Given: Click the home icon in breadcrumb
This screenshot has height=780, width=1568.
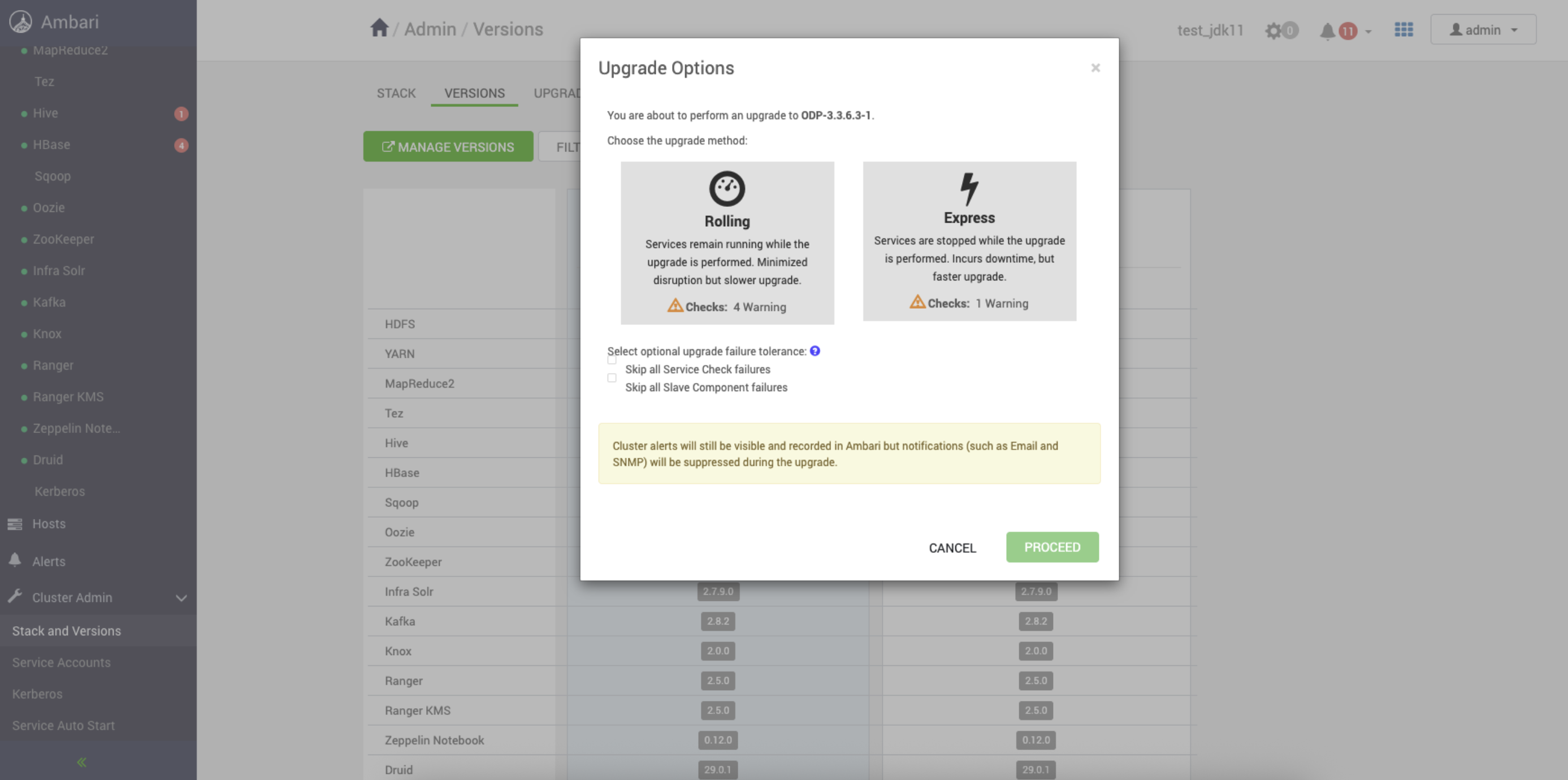Looking at the screenshot, I should pyautogui.click(x=379, y=28).
